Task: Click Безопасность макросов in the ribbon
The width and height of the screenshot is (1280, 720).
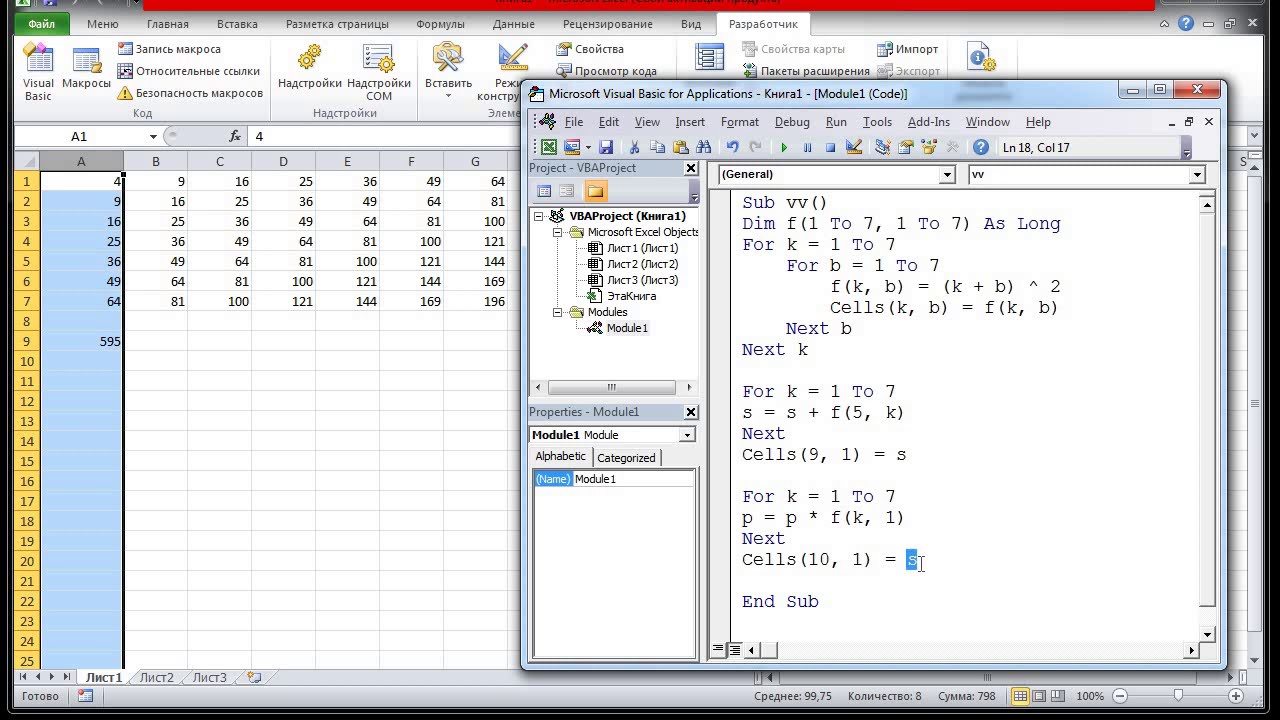Action: [190, 93]
